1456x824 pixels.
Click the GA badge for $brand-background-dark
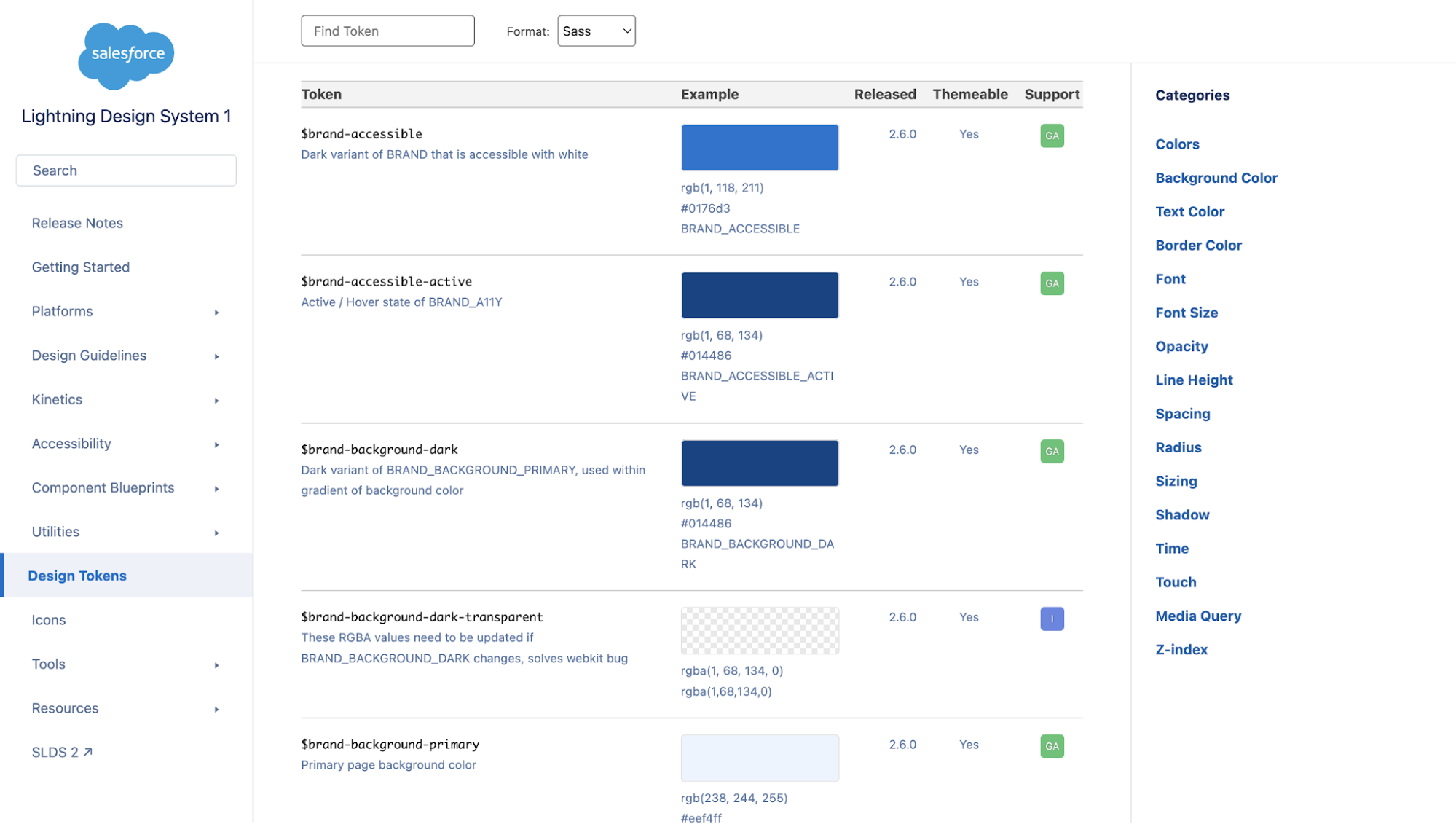point(1052,451)
